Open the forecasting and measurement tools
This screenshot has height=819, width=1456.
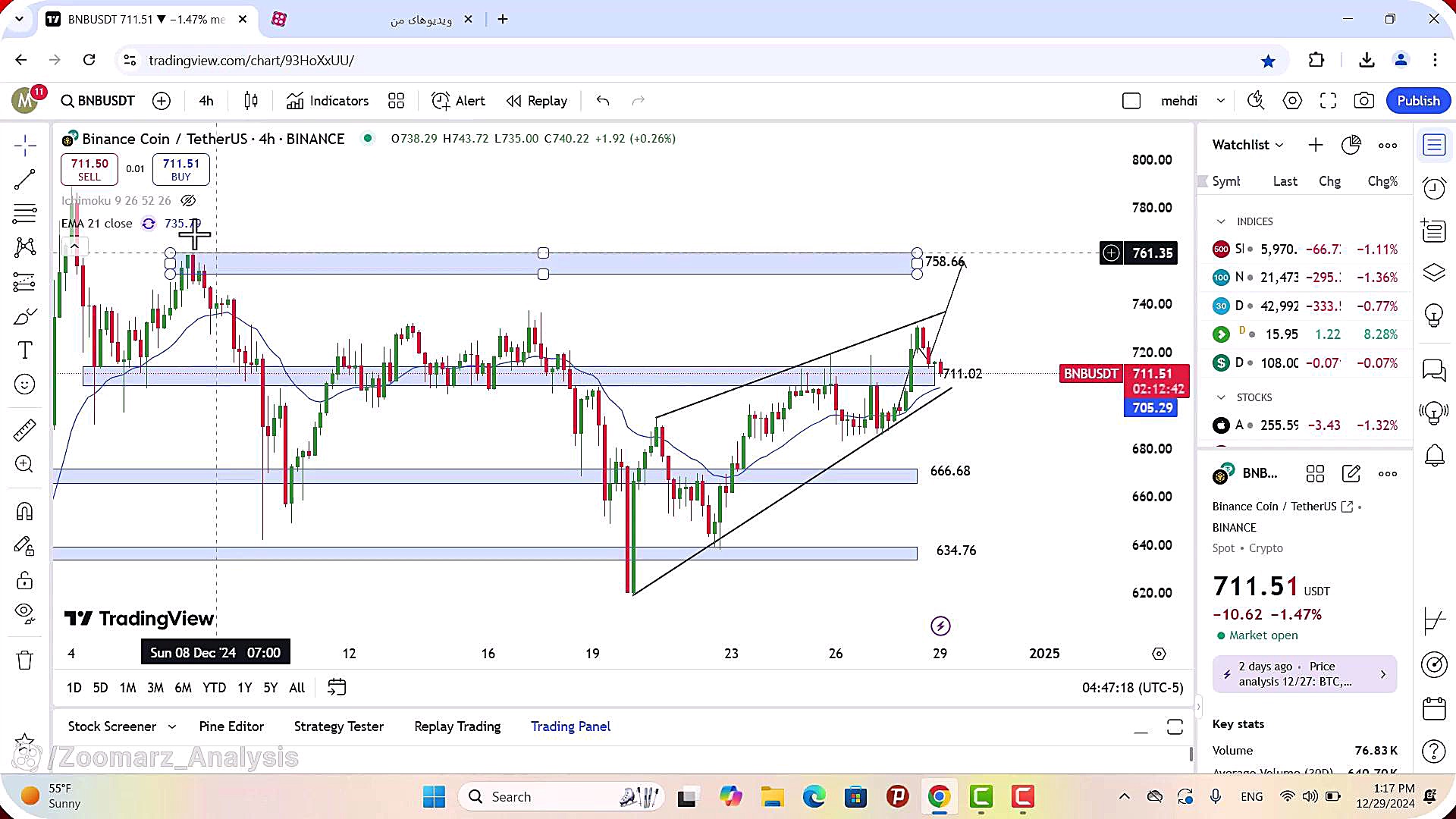point(24,282)
